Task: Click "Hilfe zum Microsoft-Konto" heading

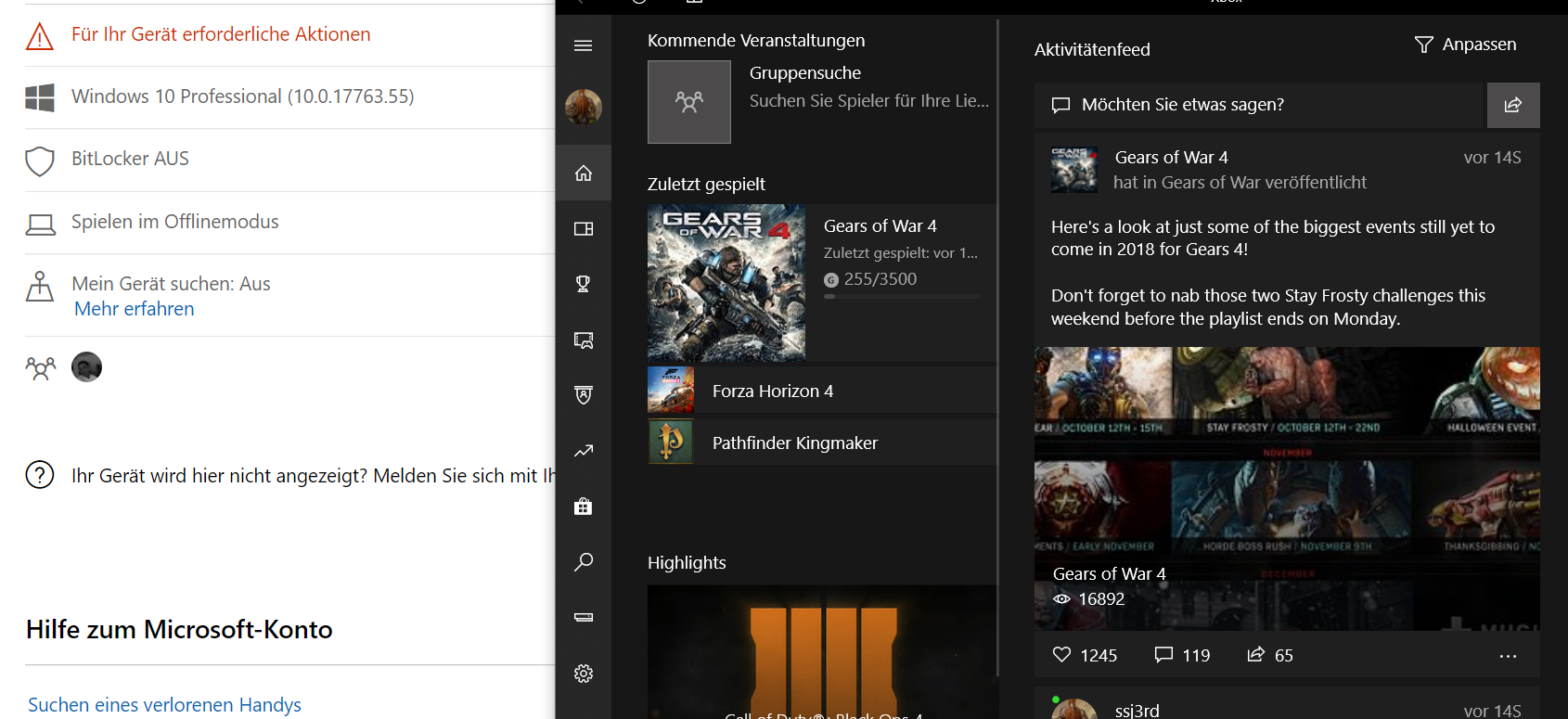Action: tap(179, 630)
